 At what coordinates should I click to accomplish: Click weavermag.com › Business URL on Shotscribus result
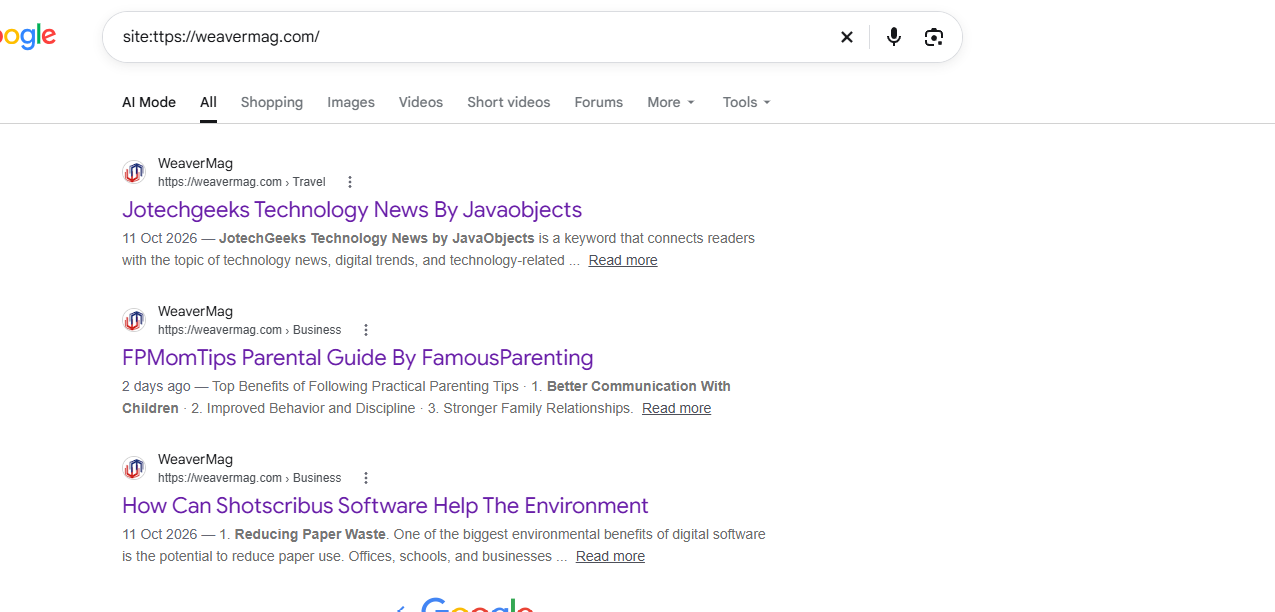click(250, 478)
